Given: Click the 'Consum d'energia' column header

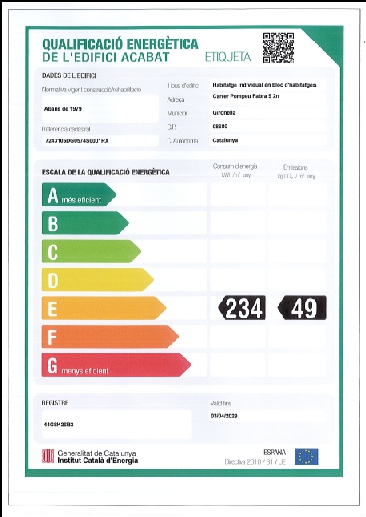Looking at the screenshot, I should (x=235, y=166).
